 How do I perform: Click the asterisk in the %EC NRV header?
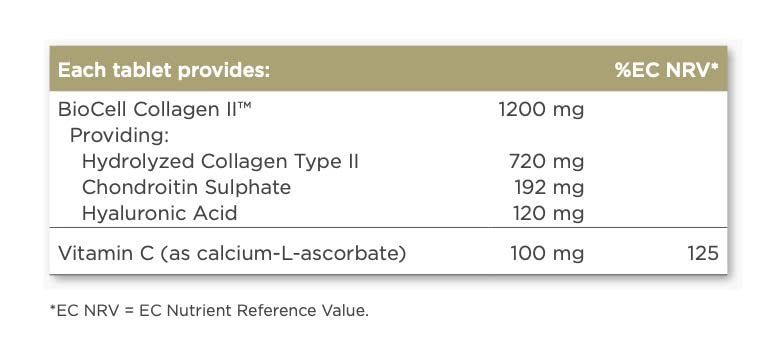point(715,66)
